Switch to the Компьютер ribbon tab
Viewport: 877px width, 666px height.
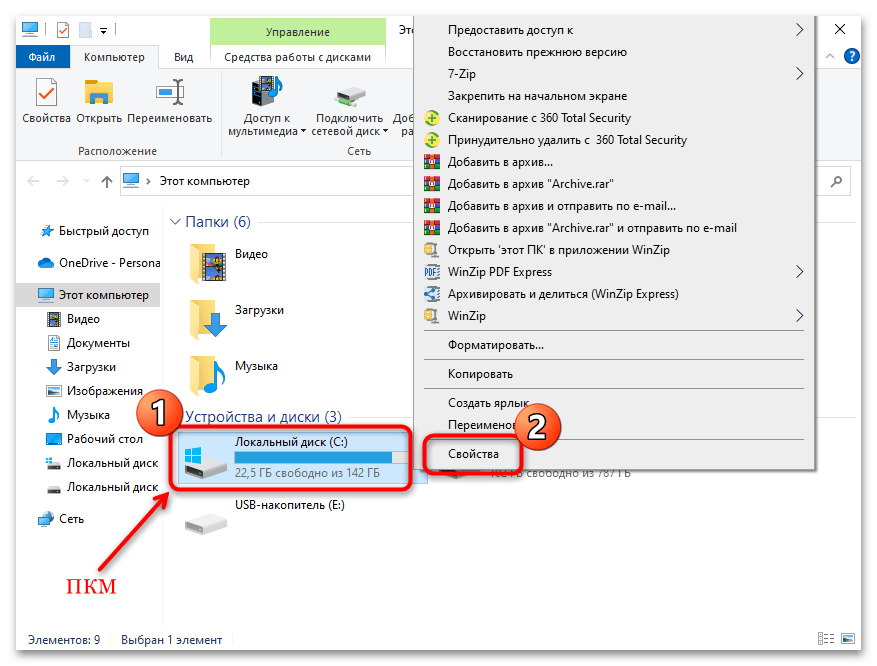point(114,57)
